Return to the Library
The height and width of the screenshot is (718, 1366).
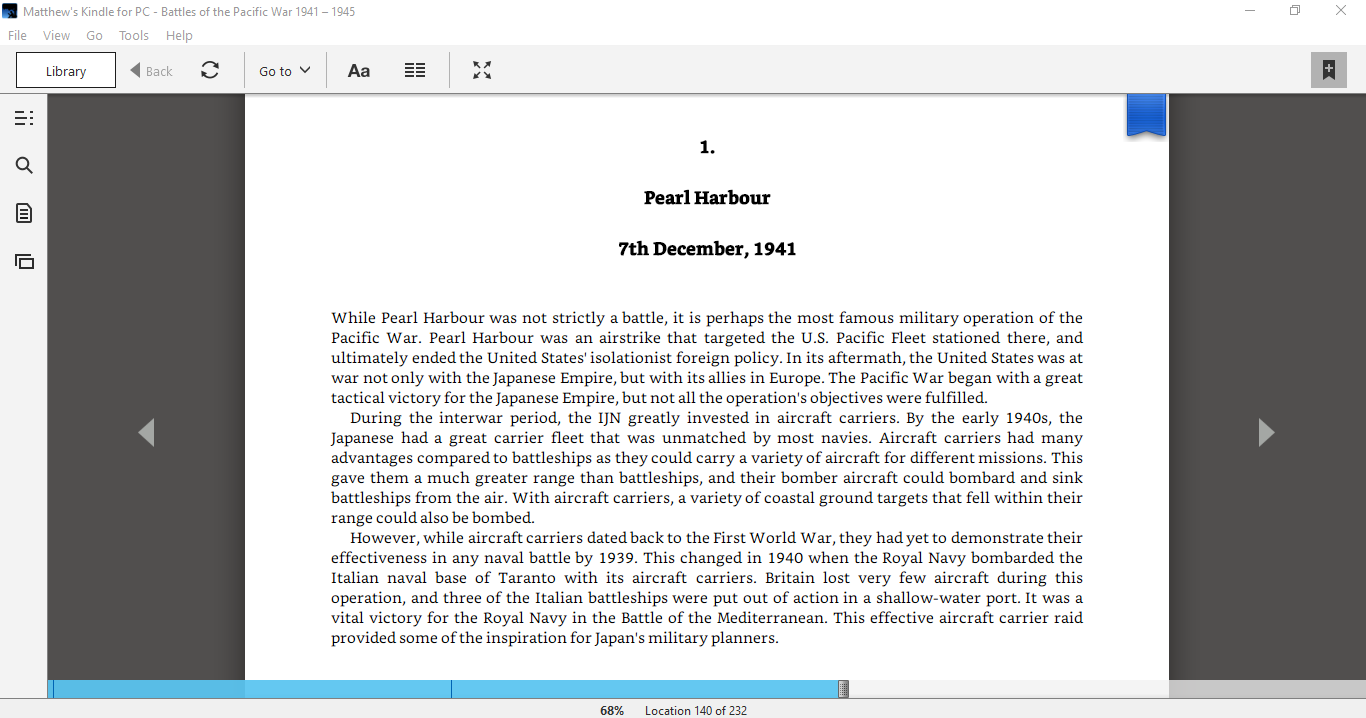[x=65, y=70]
